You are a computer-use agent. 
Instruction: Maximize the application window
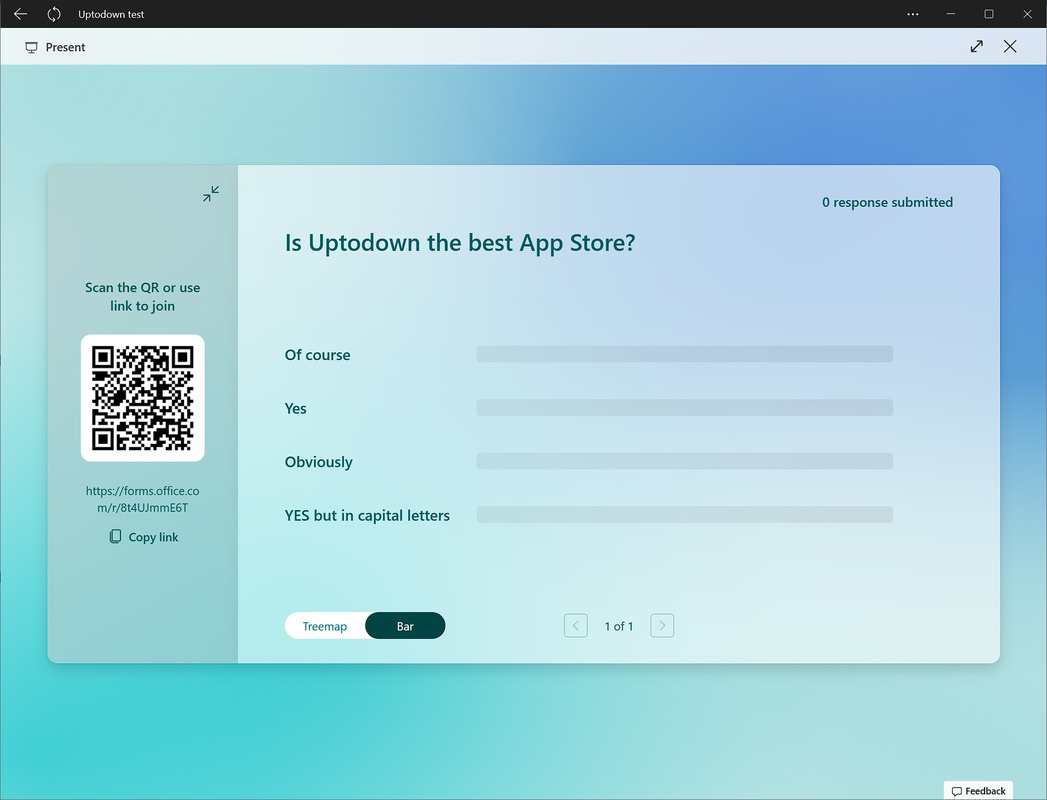989,14
